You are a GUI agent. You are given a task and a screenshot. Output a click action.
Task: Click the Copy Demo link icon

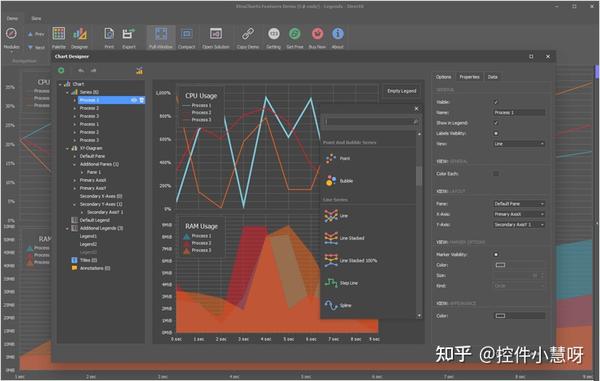point(248,34)
